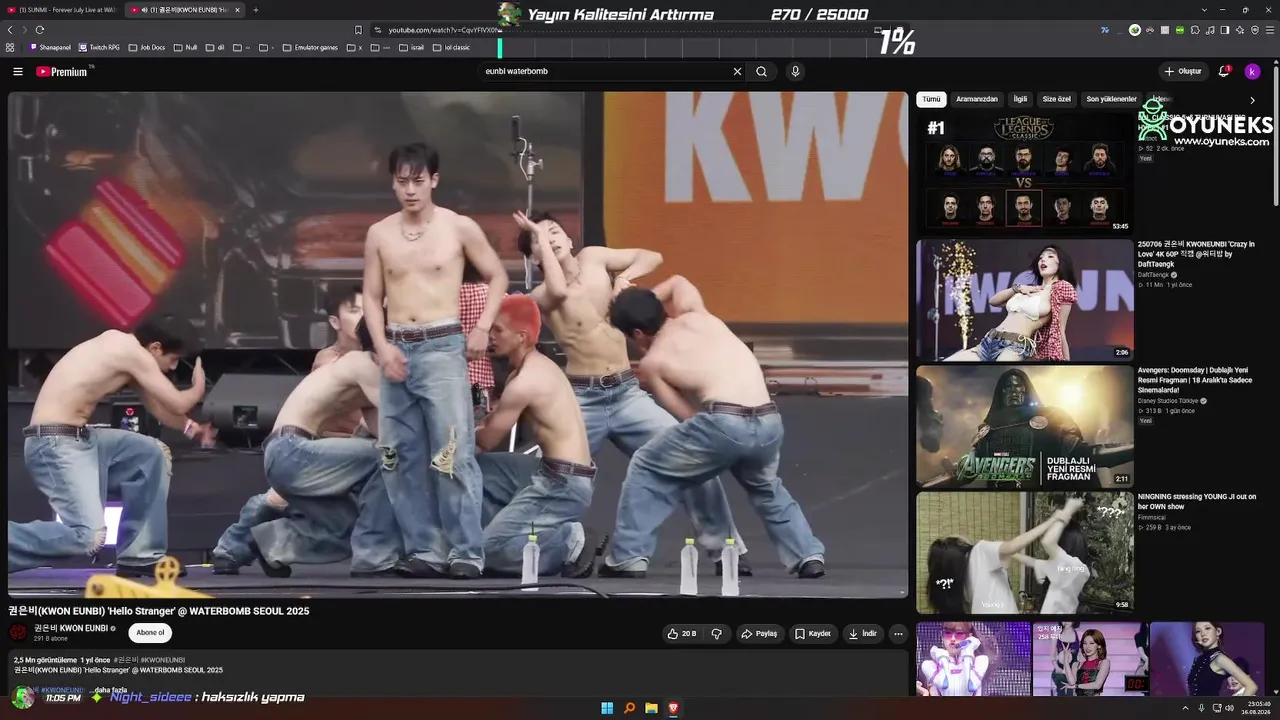Subscribe with the 'Abone ol' button
The image size is (1280, 720).
click(x=150, y=633)
